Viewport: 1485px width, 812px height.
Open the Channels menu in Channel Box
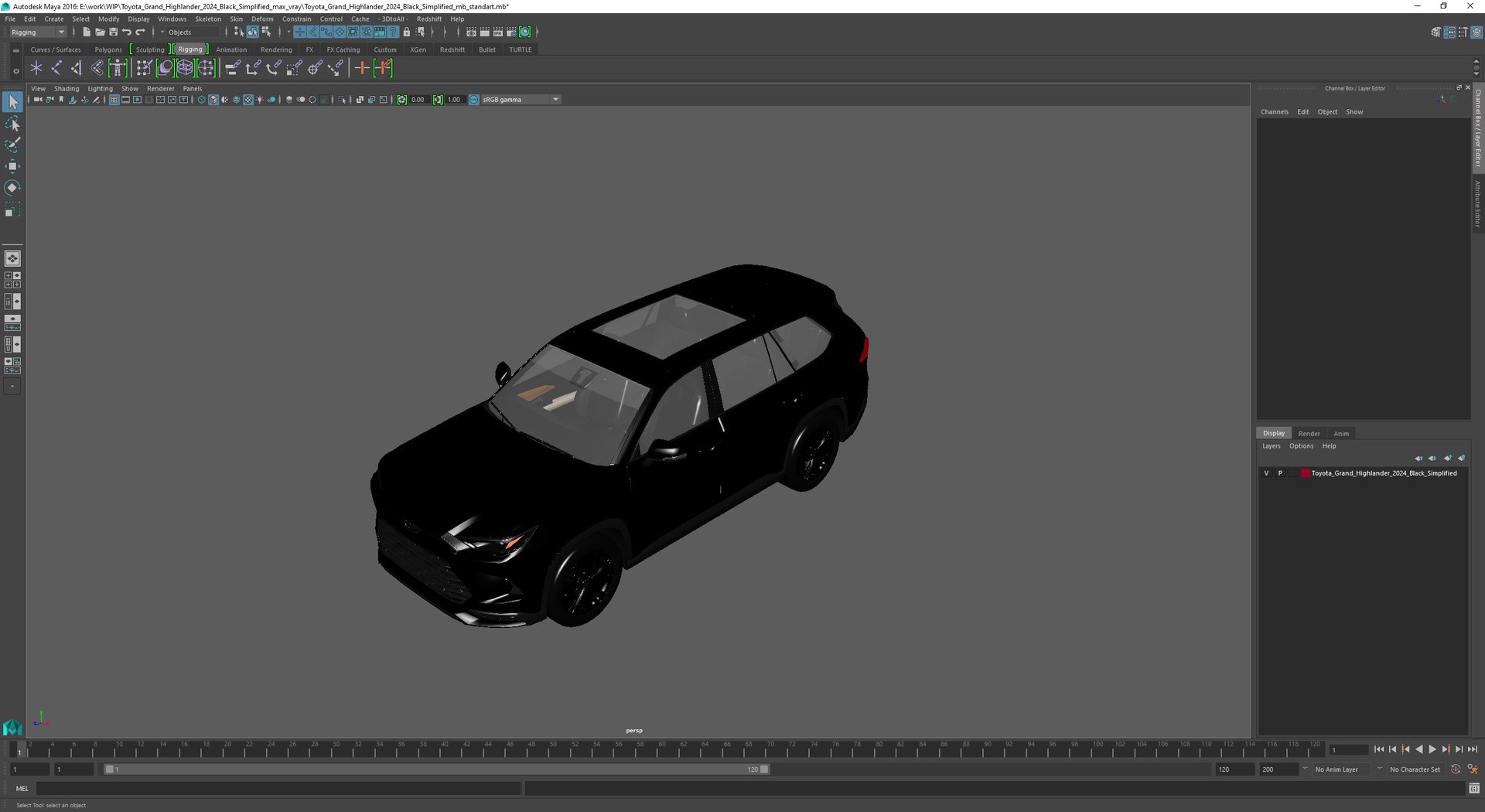click(1275, 112)
